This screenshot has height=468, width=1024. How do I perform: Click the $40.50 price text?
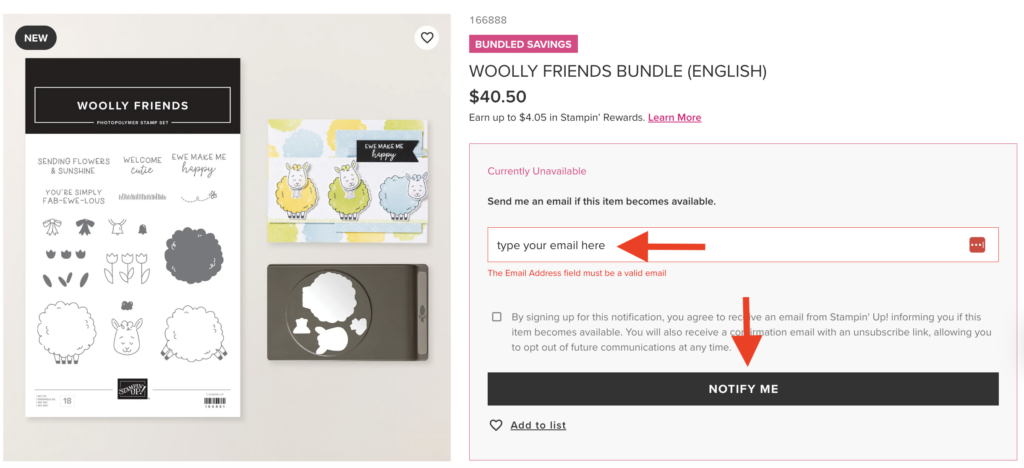pos(497,97)
